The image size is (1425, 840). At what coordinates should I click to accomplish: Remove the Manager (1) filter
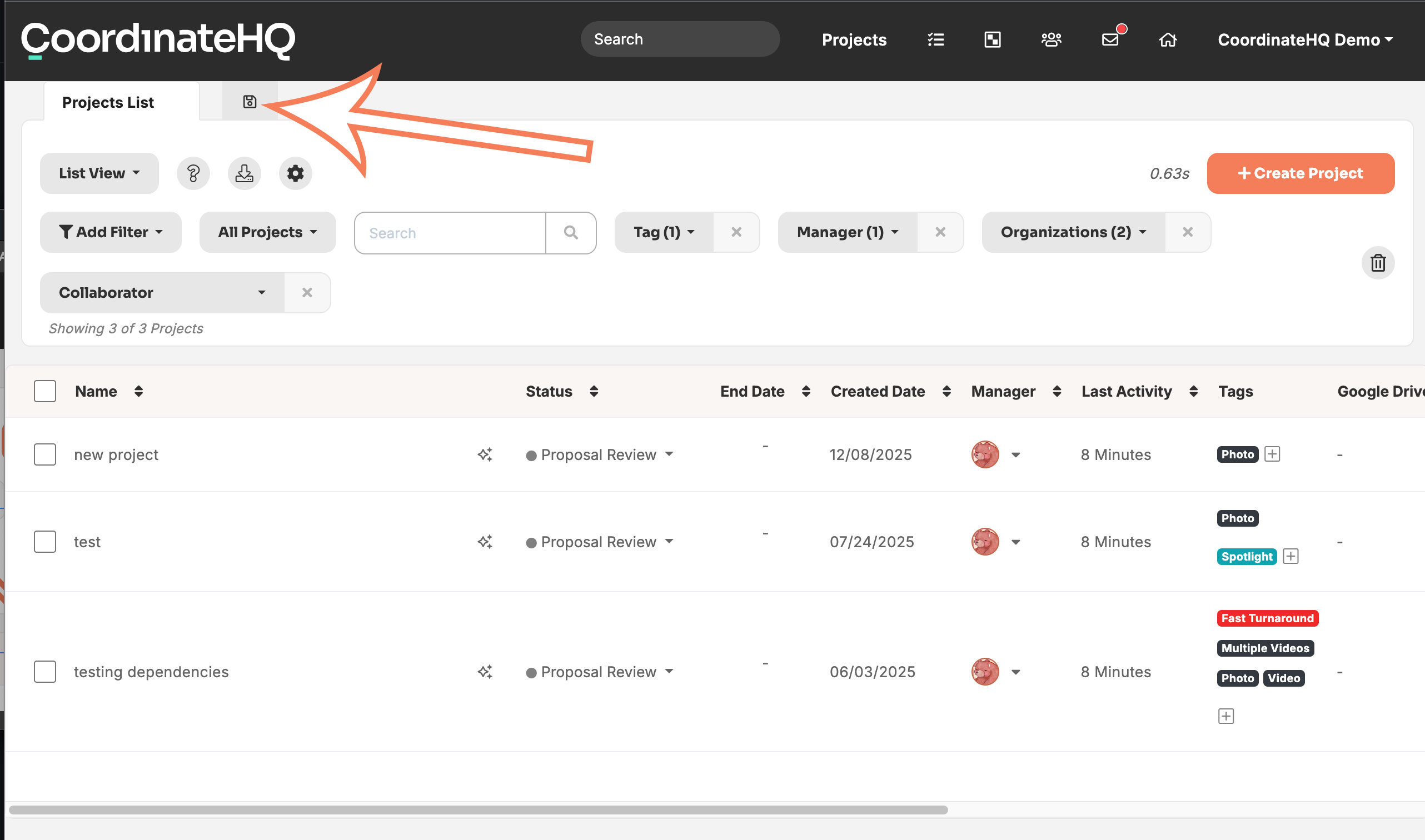[x=940, y=232]
